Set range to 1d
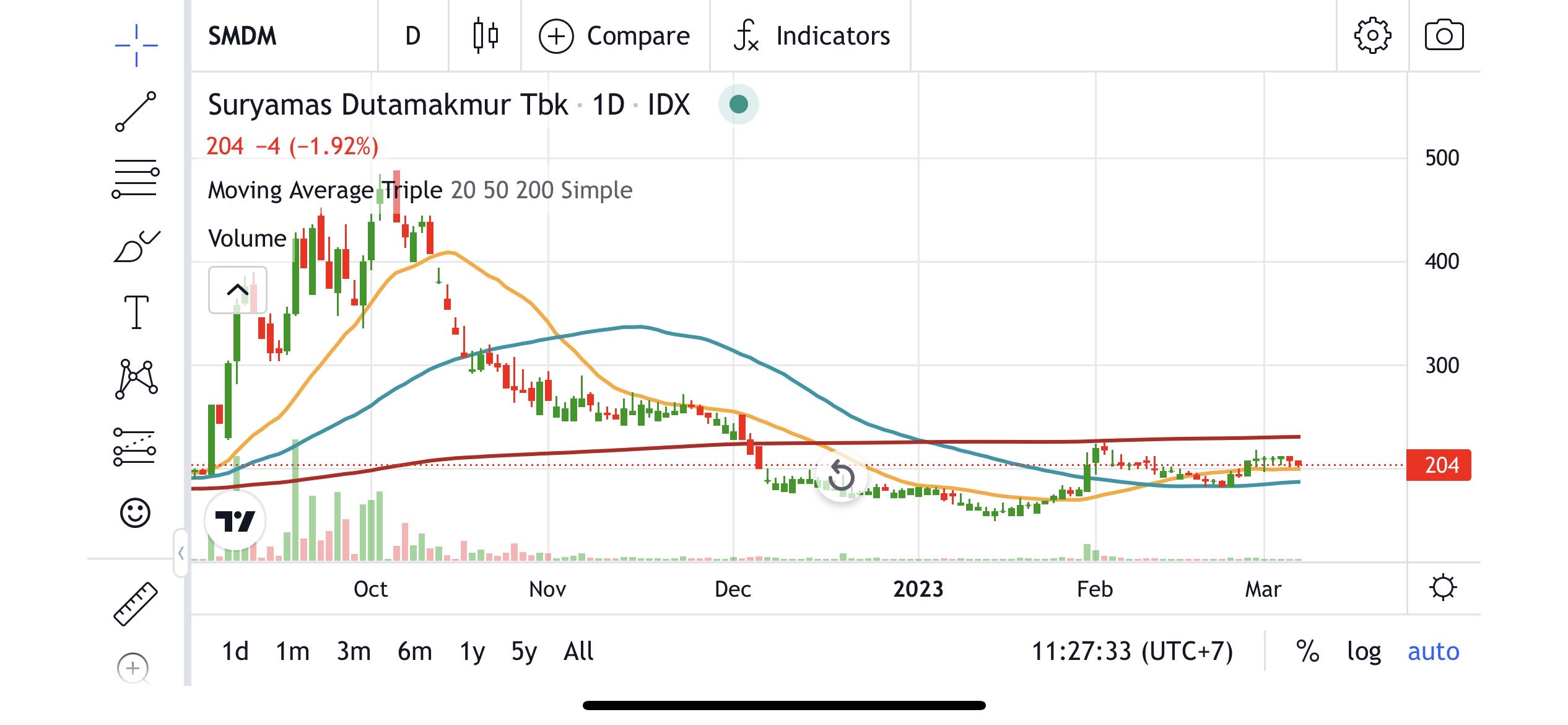The height and width of the screenshot is (725, 1568). (235, 651)
